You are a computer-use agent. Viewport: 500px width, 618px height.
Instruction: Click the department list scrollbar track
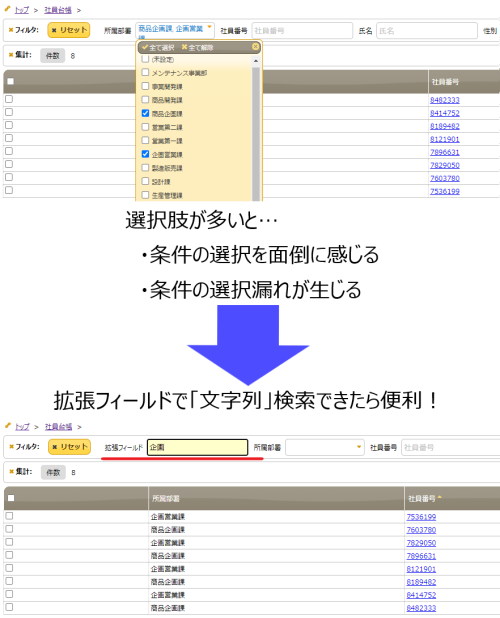pos(256,134)
